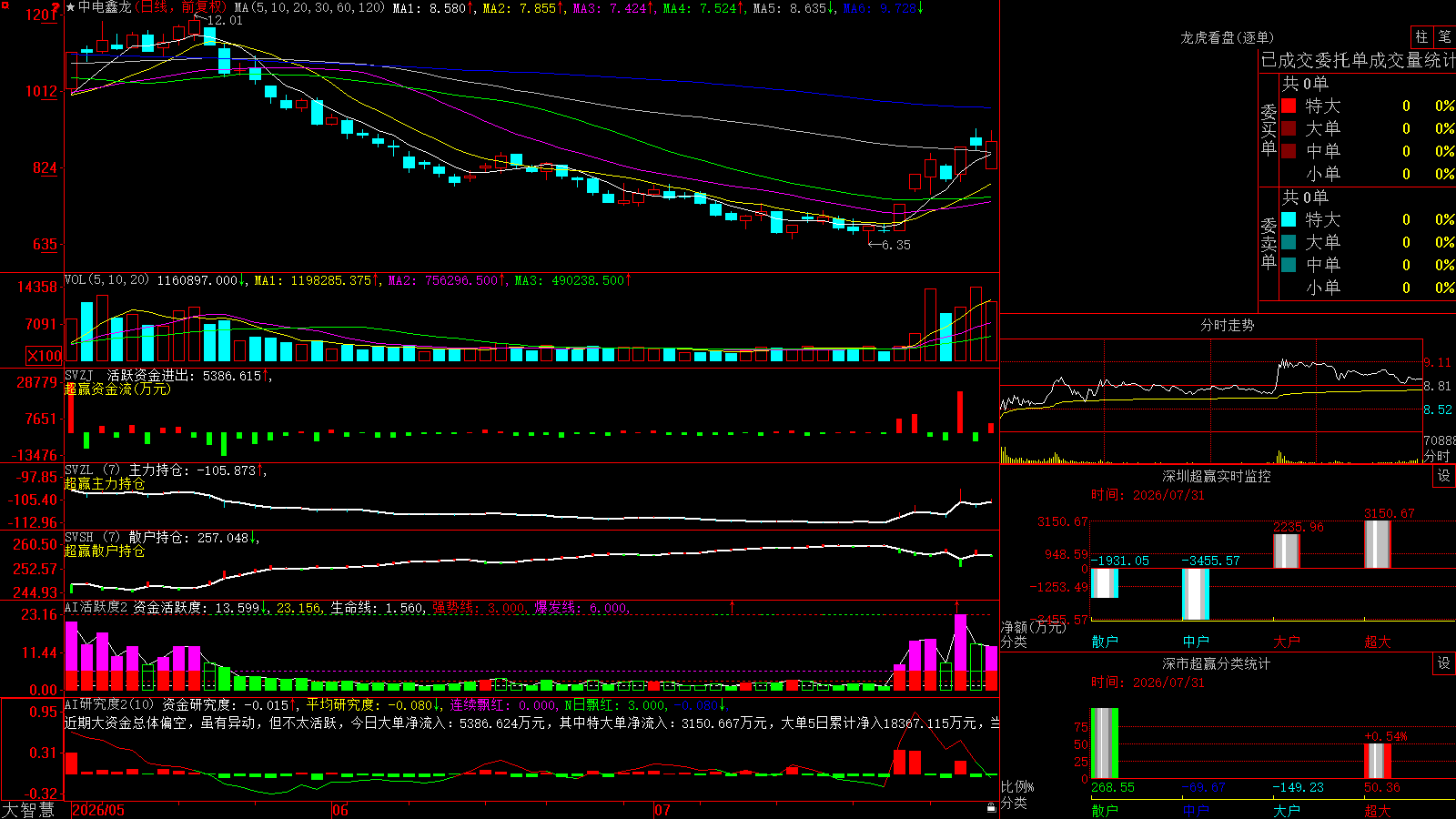Click the 平均研究度 label

pos(341,704)
